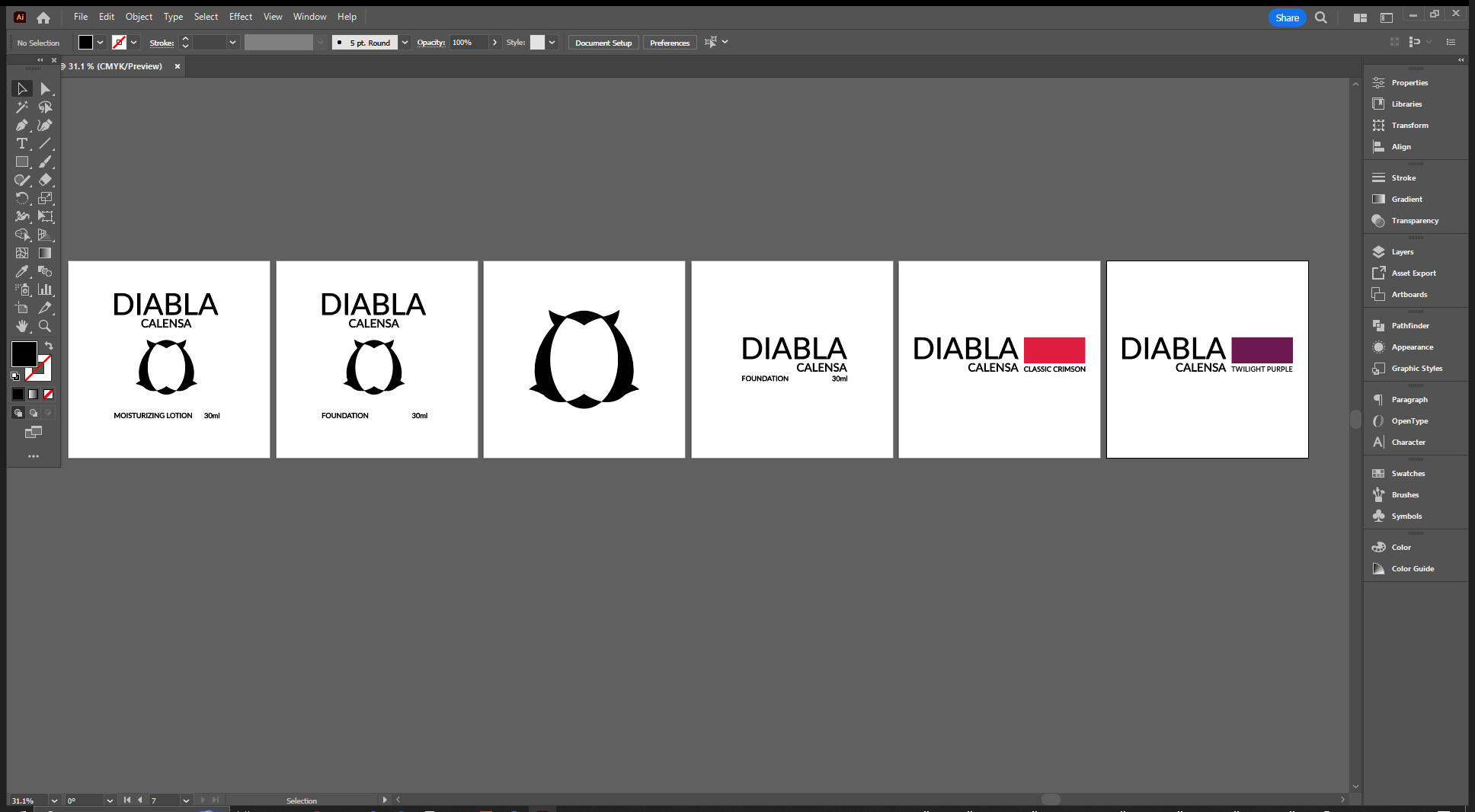This screenshot has width=1475, height=812.
Task: Select the Type tool
Action: 21,143
